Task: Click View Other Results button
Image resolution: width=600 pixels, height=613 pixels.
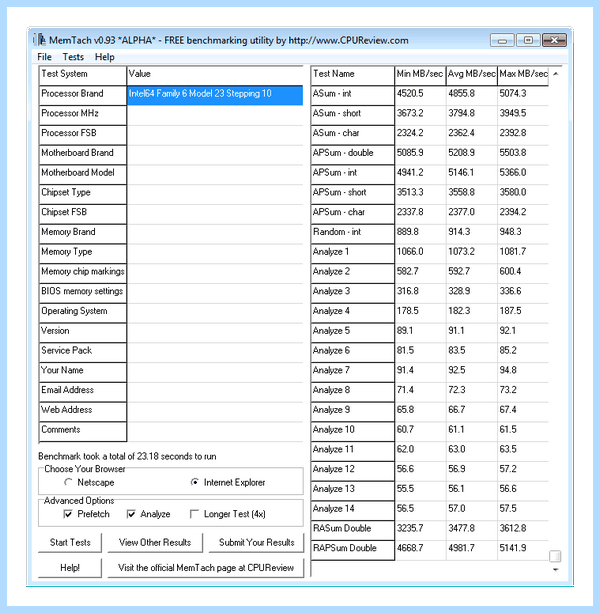Action: click(x=155, y=543)
